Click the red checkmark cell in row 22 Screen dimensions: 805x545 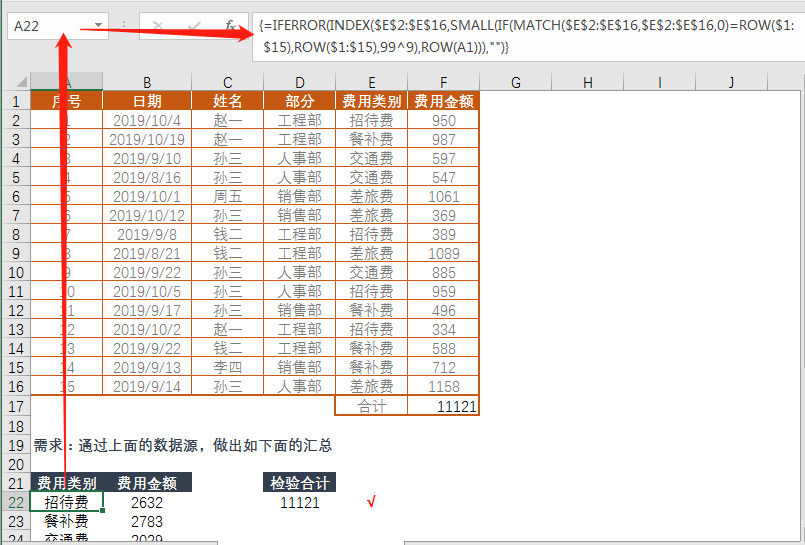point(371,502)
